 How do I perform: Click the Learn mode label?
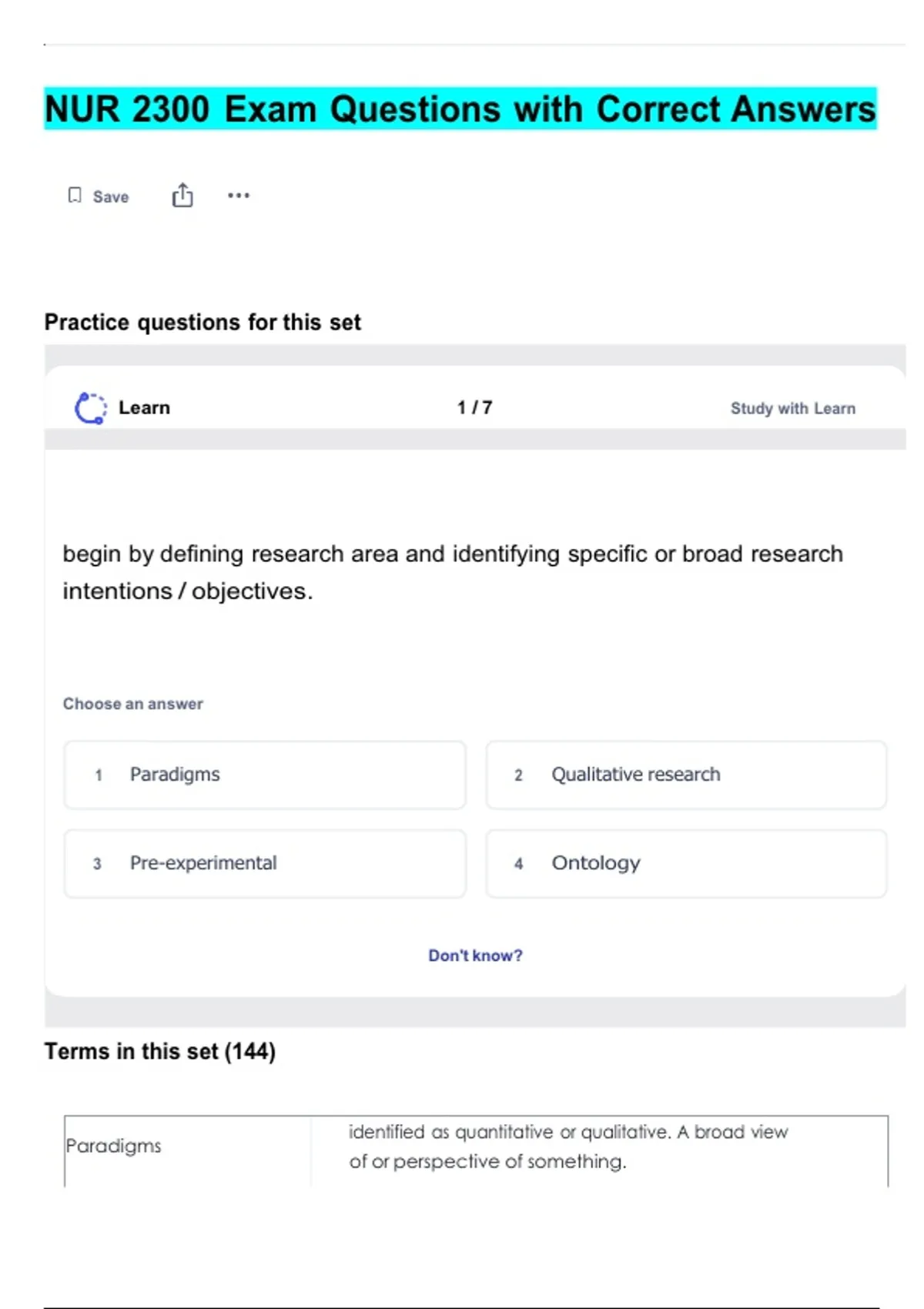[144, 408]
